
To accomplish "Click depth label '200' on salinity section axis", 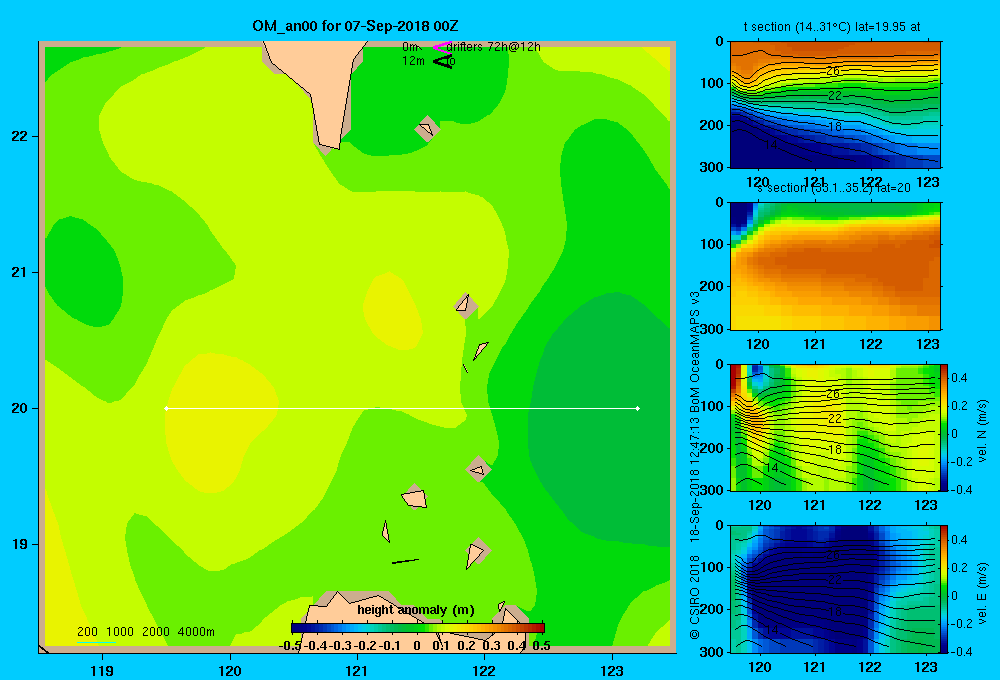I will point(712,286).
